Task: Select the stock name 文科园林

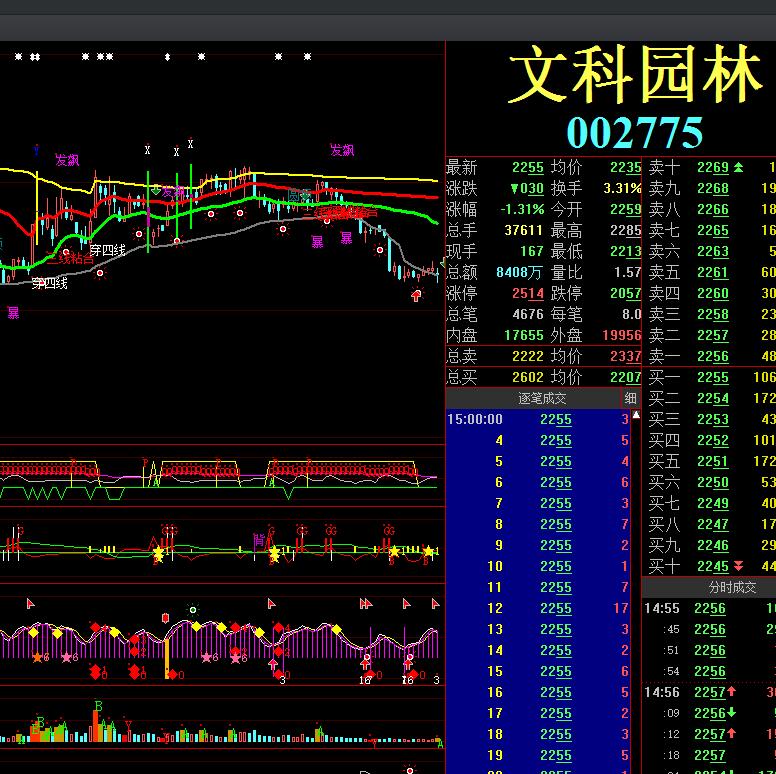Action: point(635,74)
